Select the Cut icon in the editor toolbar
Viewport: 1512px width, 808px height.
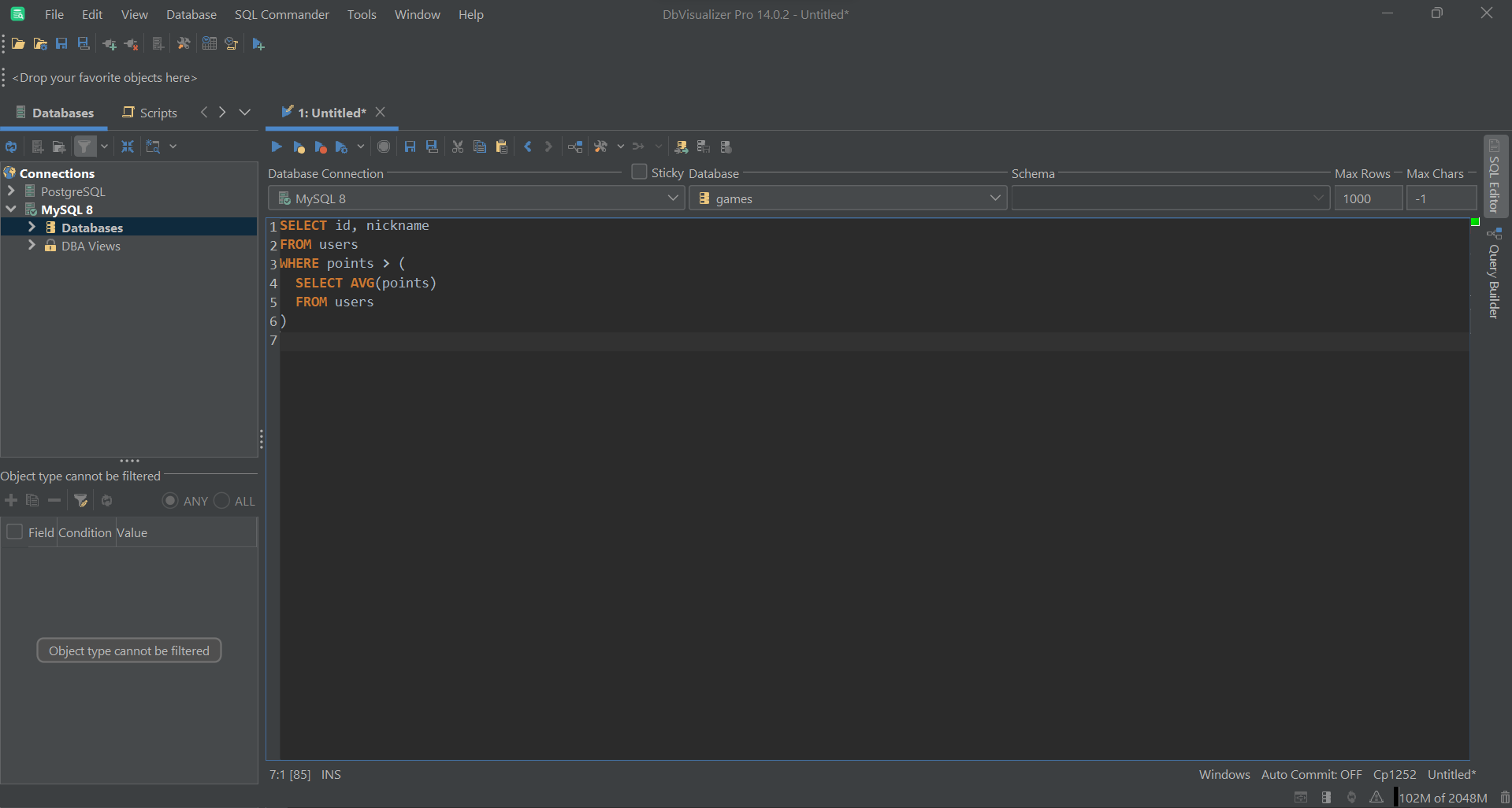(457, 146)
